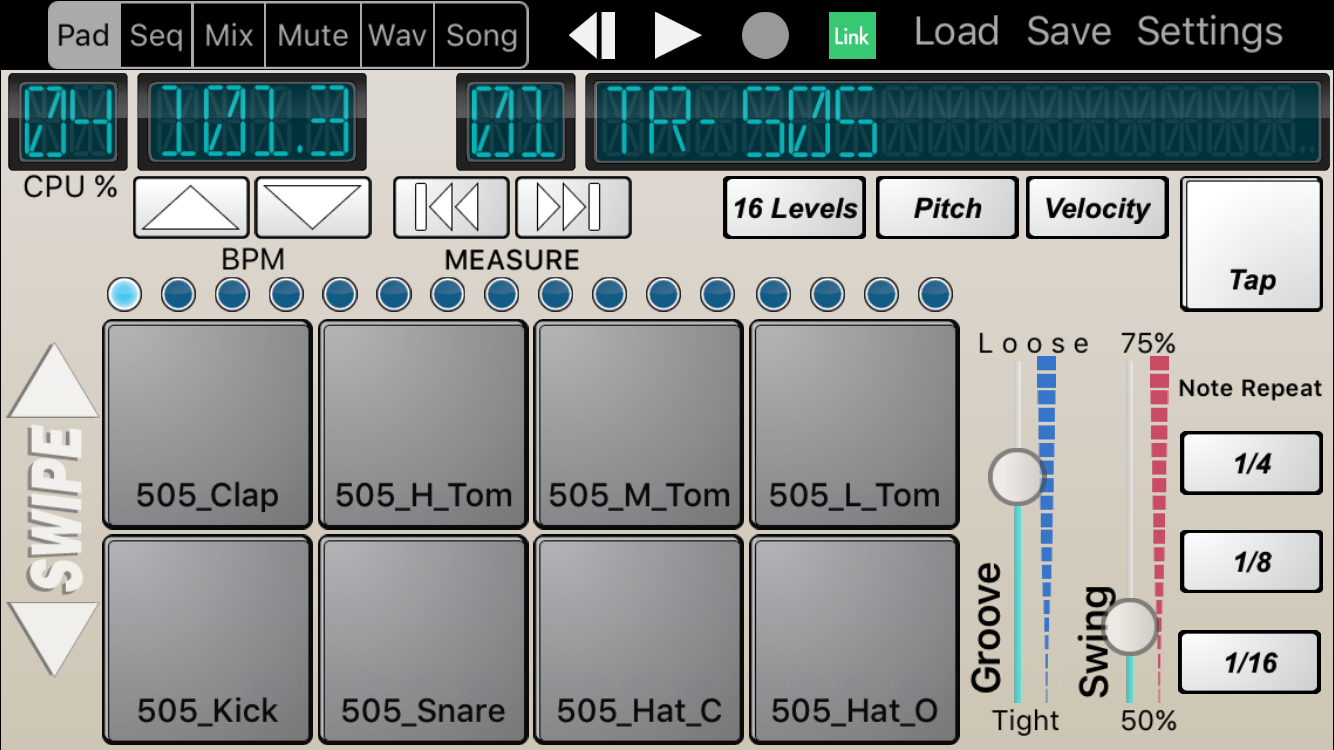Click the Groove slider knob
The image size is (1334, 750).
pyautogui.click(x=1017, y=476)
